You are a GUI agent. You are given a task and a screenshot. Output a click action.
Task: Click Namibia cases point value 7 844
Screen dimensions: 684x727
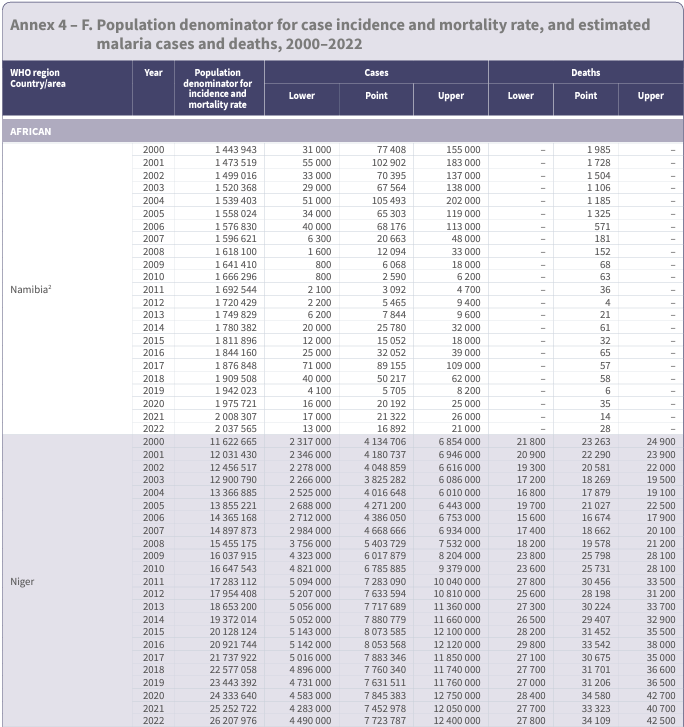[x=394, y=315]
